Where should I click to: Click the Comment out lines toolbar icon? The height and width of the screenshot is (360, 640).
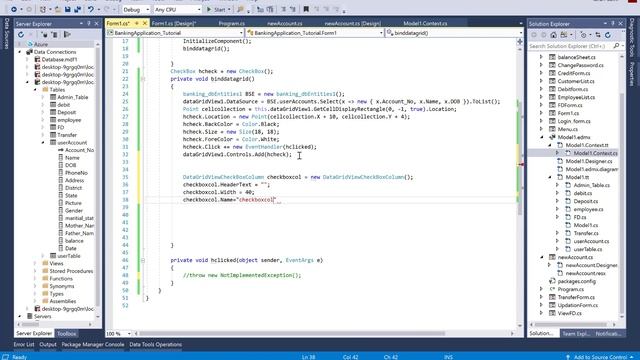[284, 9]
